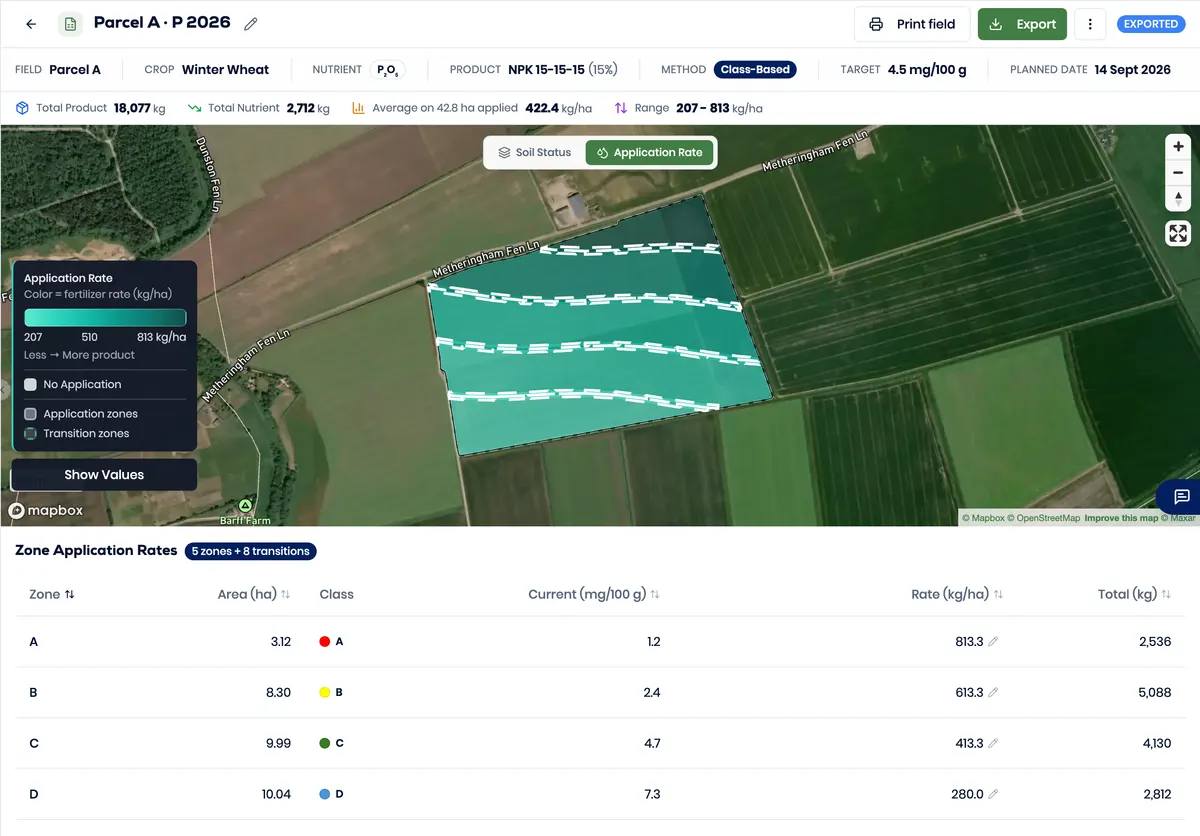Click zone B total 5,088
Viewport: 1200px width, 836px height.
(x=1155, y=692)
